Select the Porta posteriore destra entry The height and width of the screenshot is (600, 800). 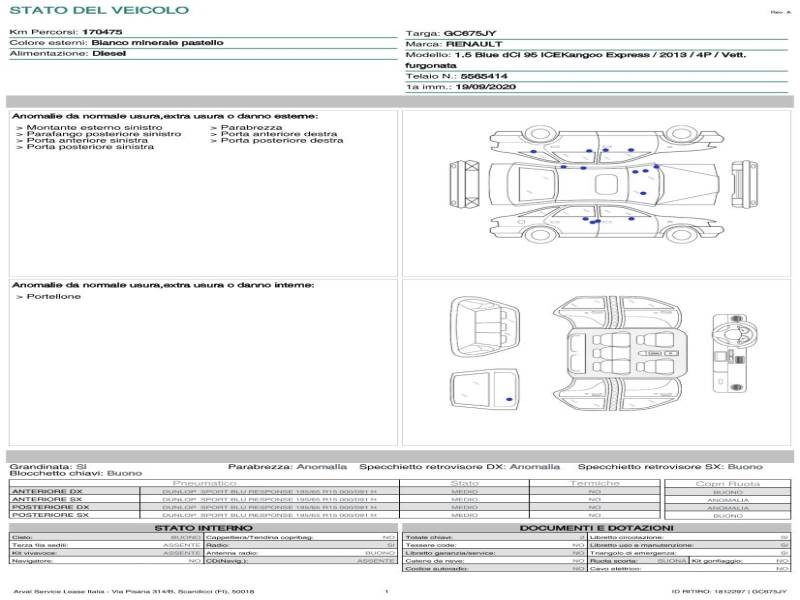click(282, 140)
